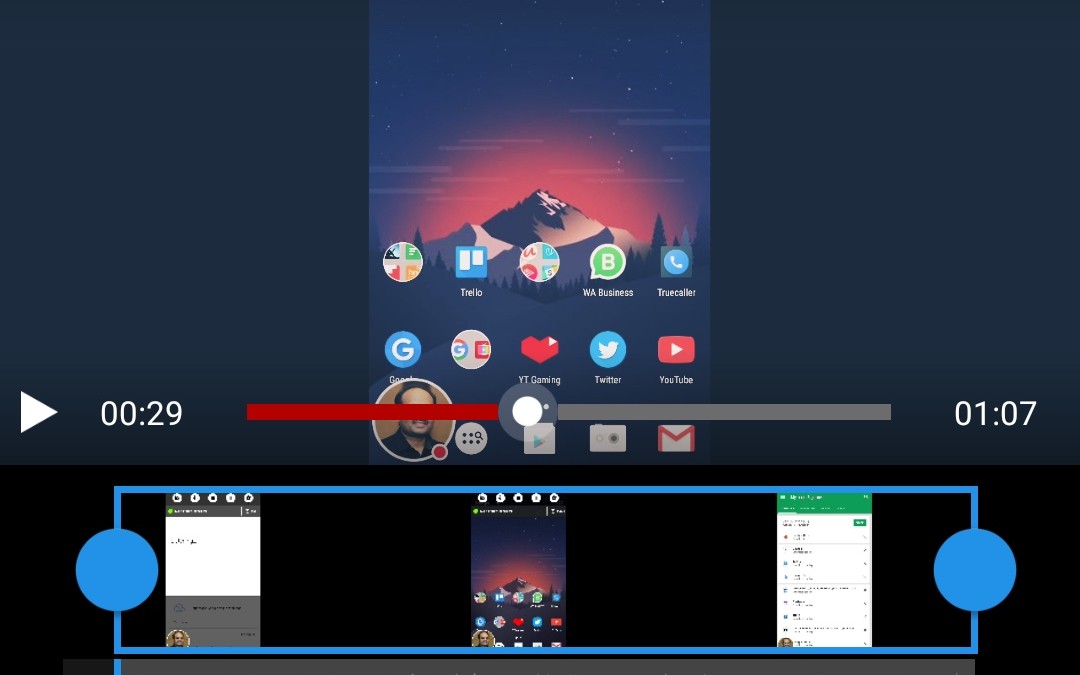Tap the Trello app icon
Screen dimensions: 1080x675
coord(471,263)
